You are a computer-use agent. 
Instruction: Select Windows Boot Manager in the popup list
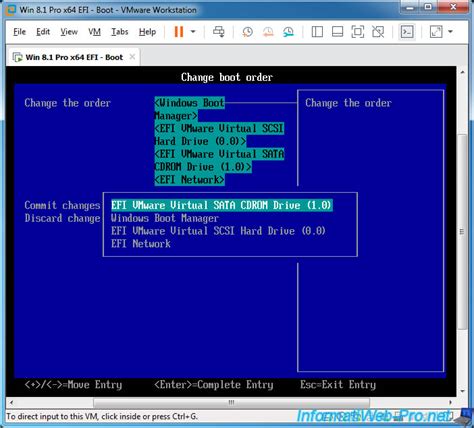165,218
